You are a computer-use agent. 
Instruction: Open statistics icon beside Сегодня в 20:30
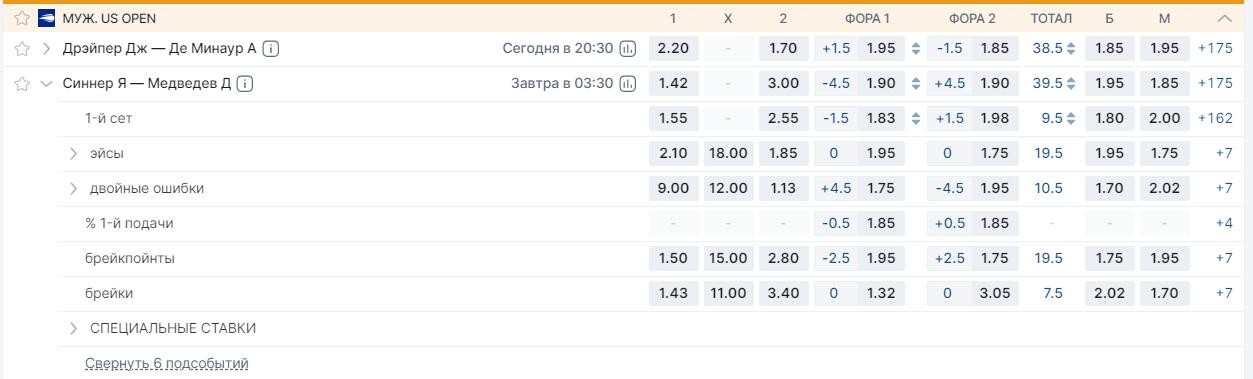click(x=628, y=48)
